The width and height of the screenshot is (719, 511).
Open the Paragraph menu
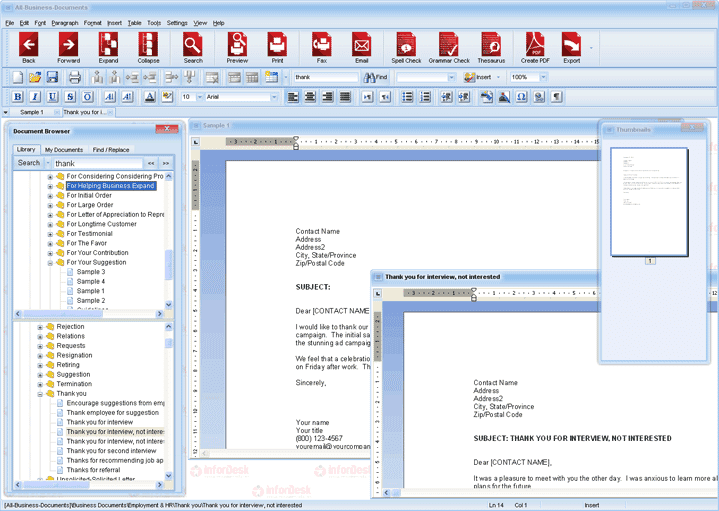point(65,22)
